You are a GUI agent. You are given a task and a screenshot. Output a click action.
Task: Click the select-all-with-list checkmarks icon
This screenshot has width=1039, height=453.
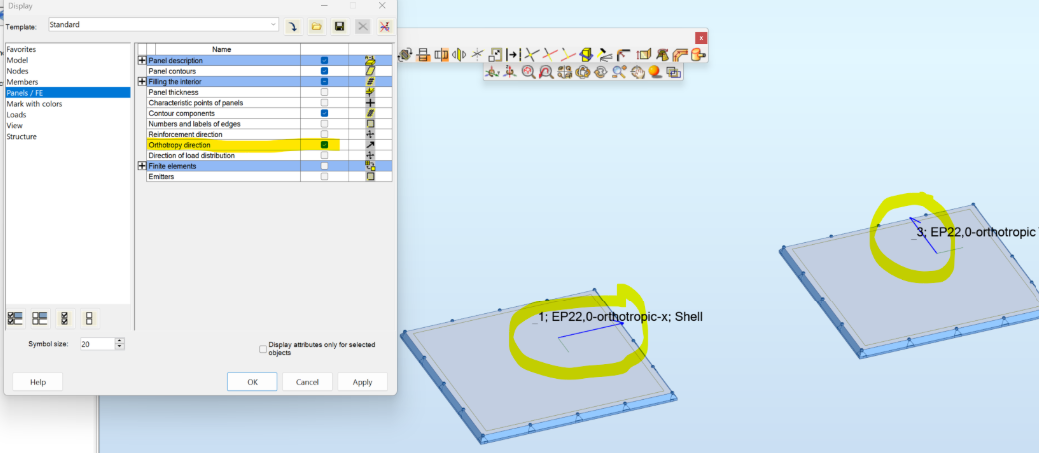click(x=15, y=319)
